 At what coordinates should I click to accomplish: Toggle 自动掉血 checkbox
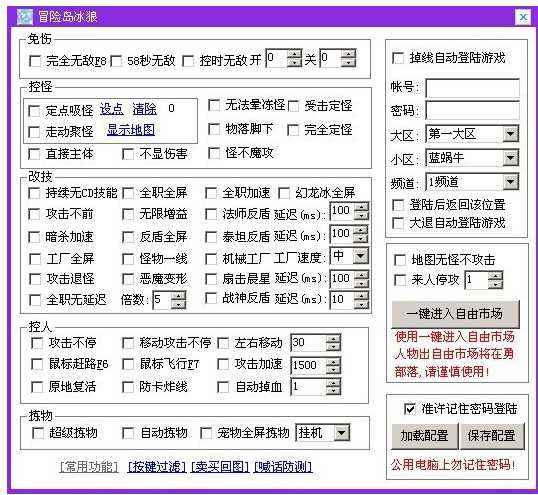tap(223, 387)
